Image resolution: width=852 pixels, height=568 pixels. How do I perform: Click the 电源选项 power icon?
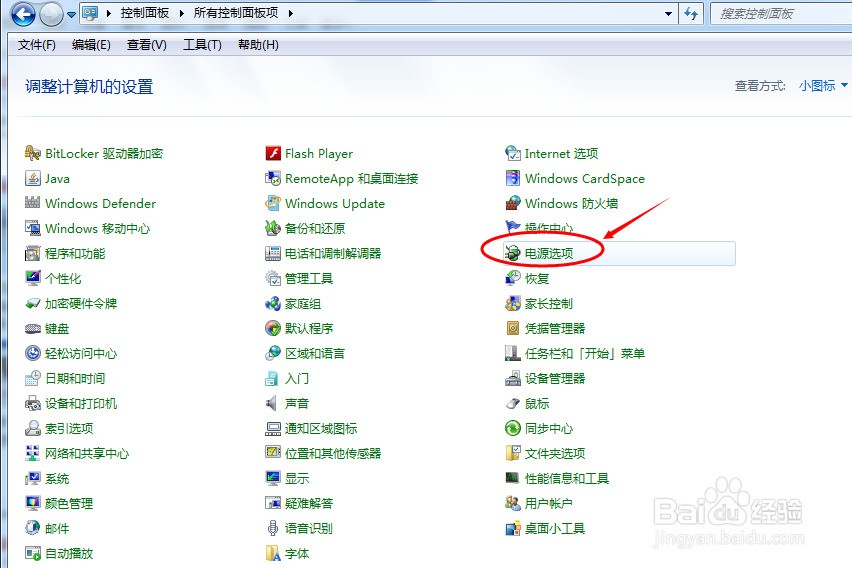point(513,253)
